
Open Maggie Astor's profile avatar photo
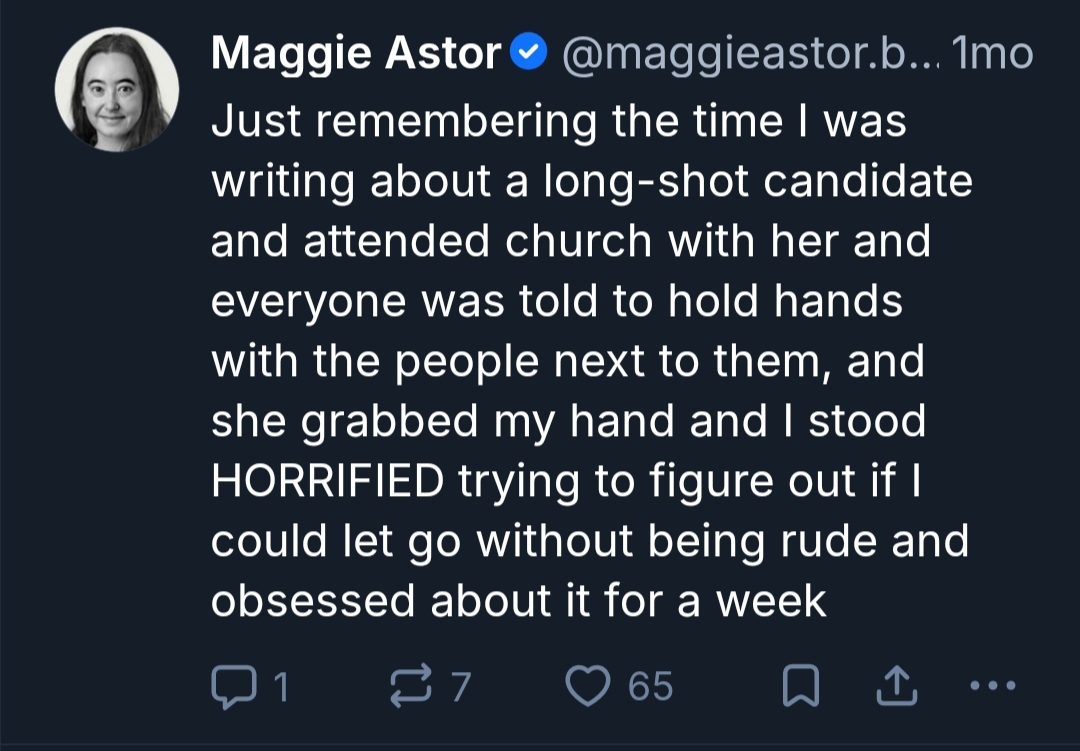pyautogui.click(x=117, y=90)
